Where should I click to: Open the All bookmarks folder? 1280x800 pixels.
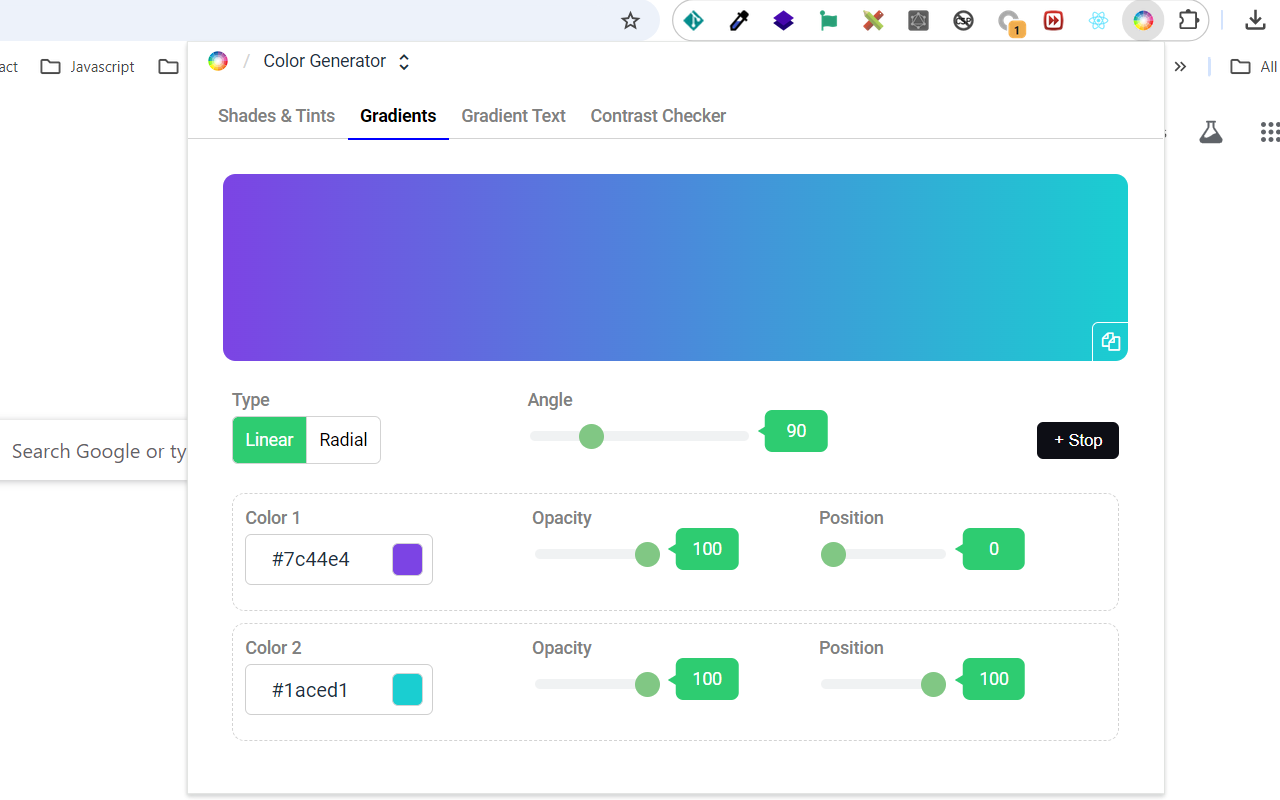pyautogui.click(x=1250, y=66)
